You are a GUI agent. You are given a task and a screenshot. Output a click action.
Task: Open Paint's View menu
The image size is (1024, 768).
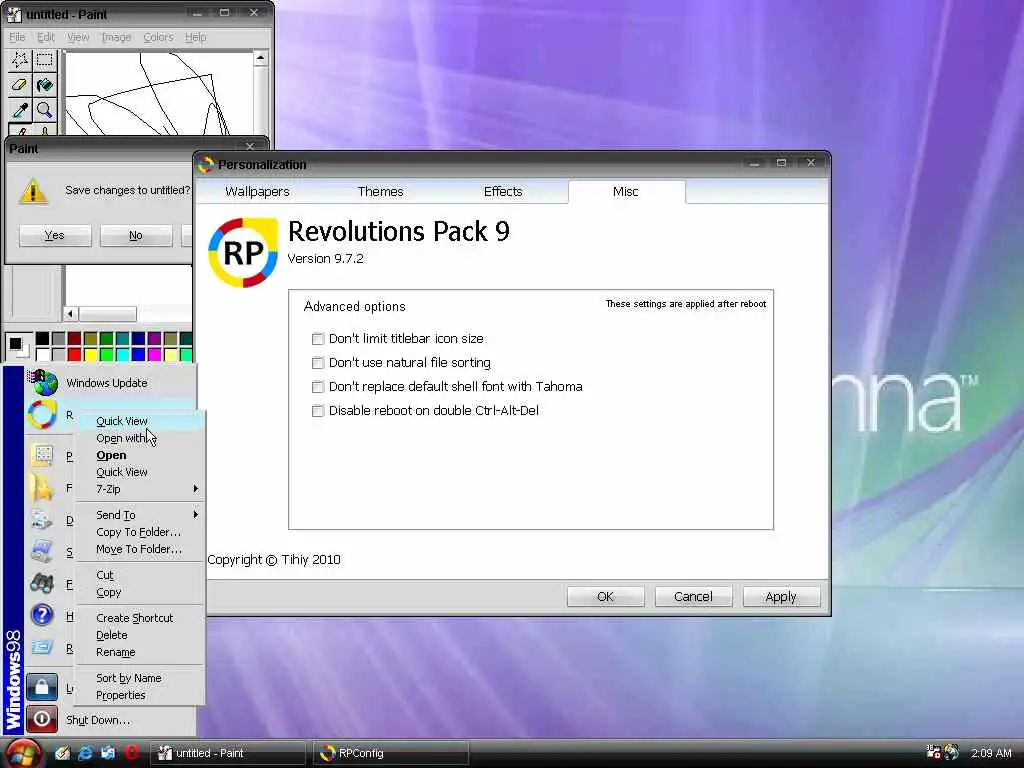pyautogui.click(x=78, y=37)
